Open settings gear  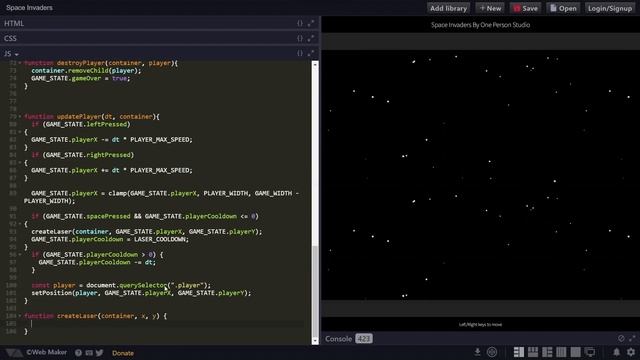click(x=631, y=352)
